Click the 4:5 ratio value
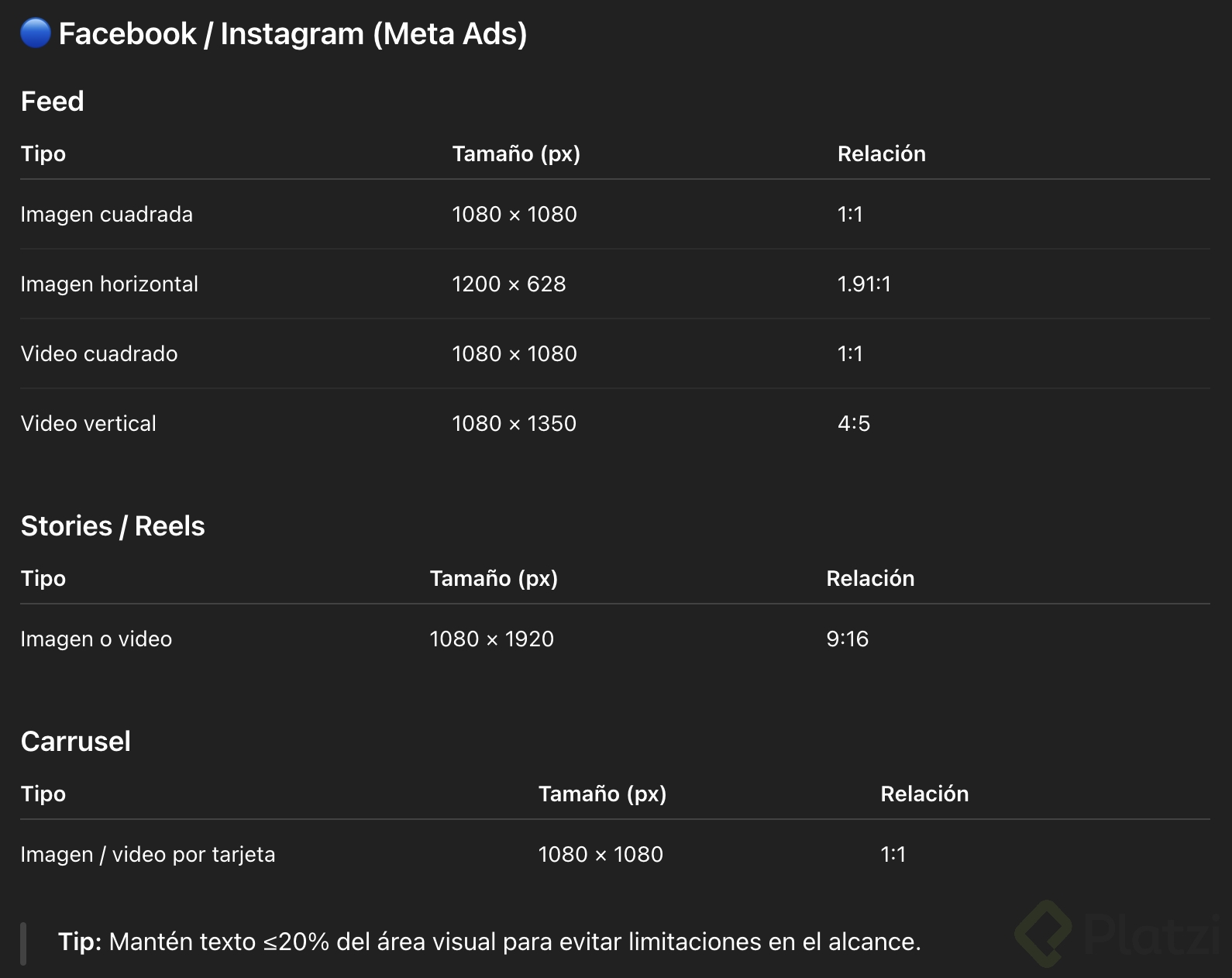The image size is (1232, 978). (854, 424)
